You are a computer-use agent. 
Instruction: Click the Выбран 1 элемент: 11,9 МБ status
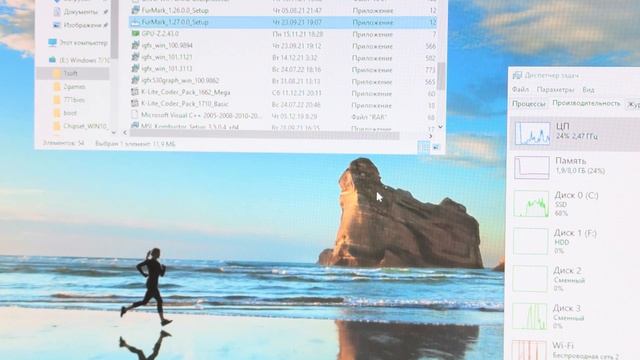[135, 144]
